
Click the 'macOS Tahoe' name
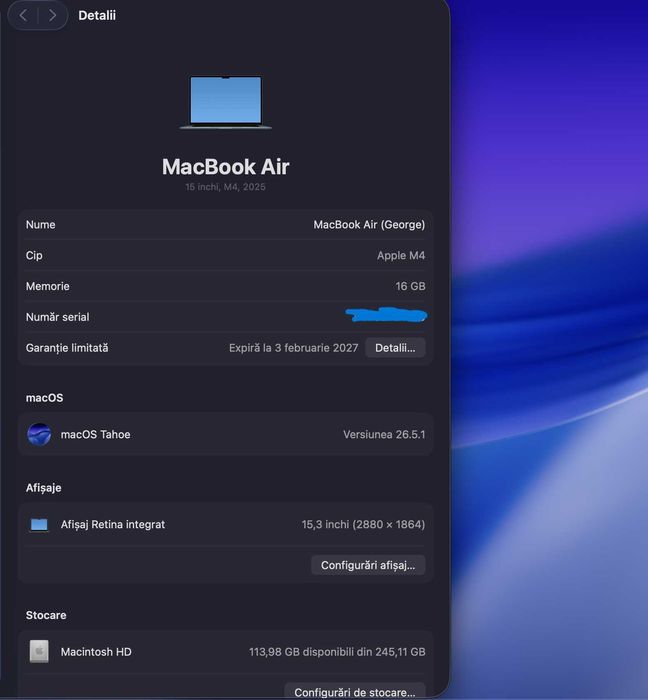click(96, 434)
